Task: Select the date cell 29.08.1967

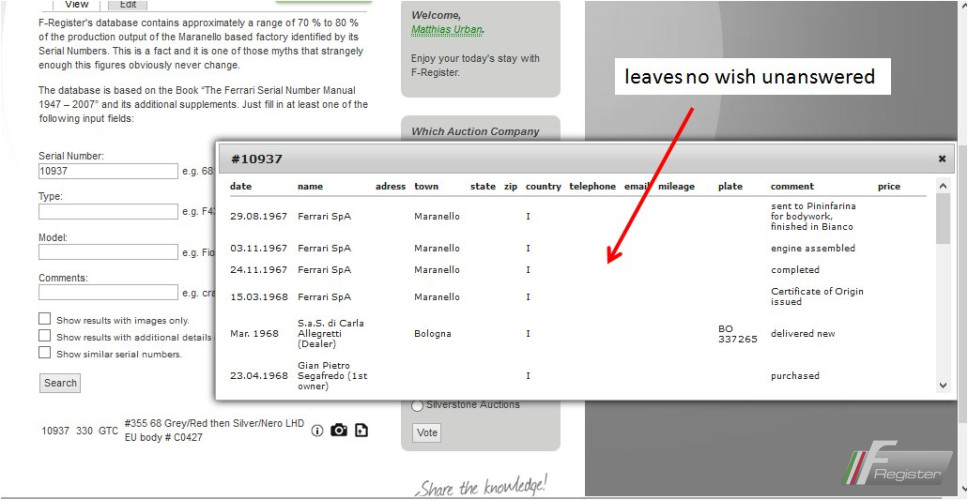Action: 259,217
